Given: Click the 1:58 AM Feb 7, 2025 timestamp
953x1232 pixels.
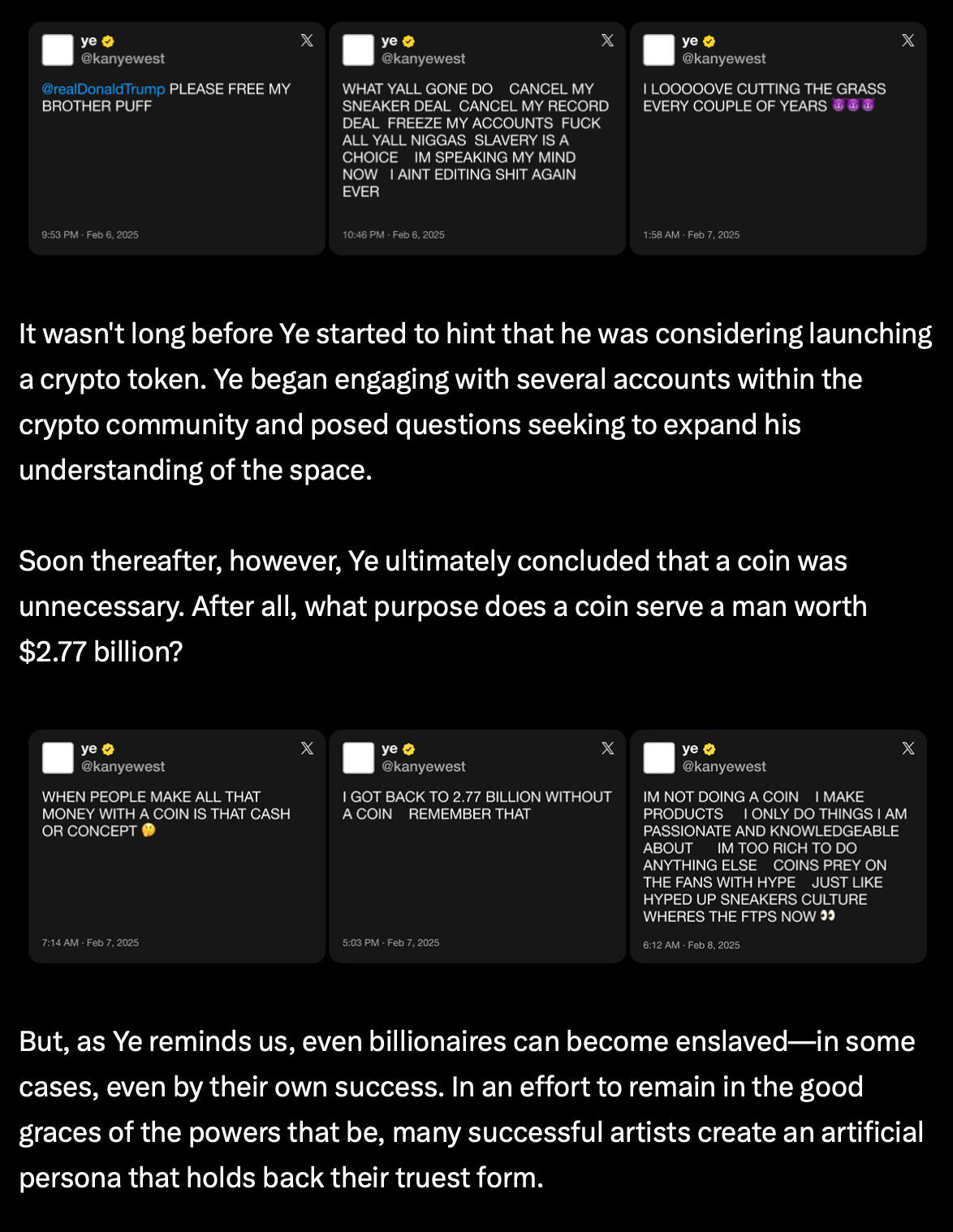Looking at the screenshot, I should click(691, 235).
